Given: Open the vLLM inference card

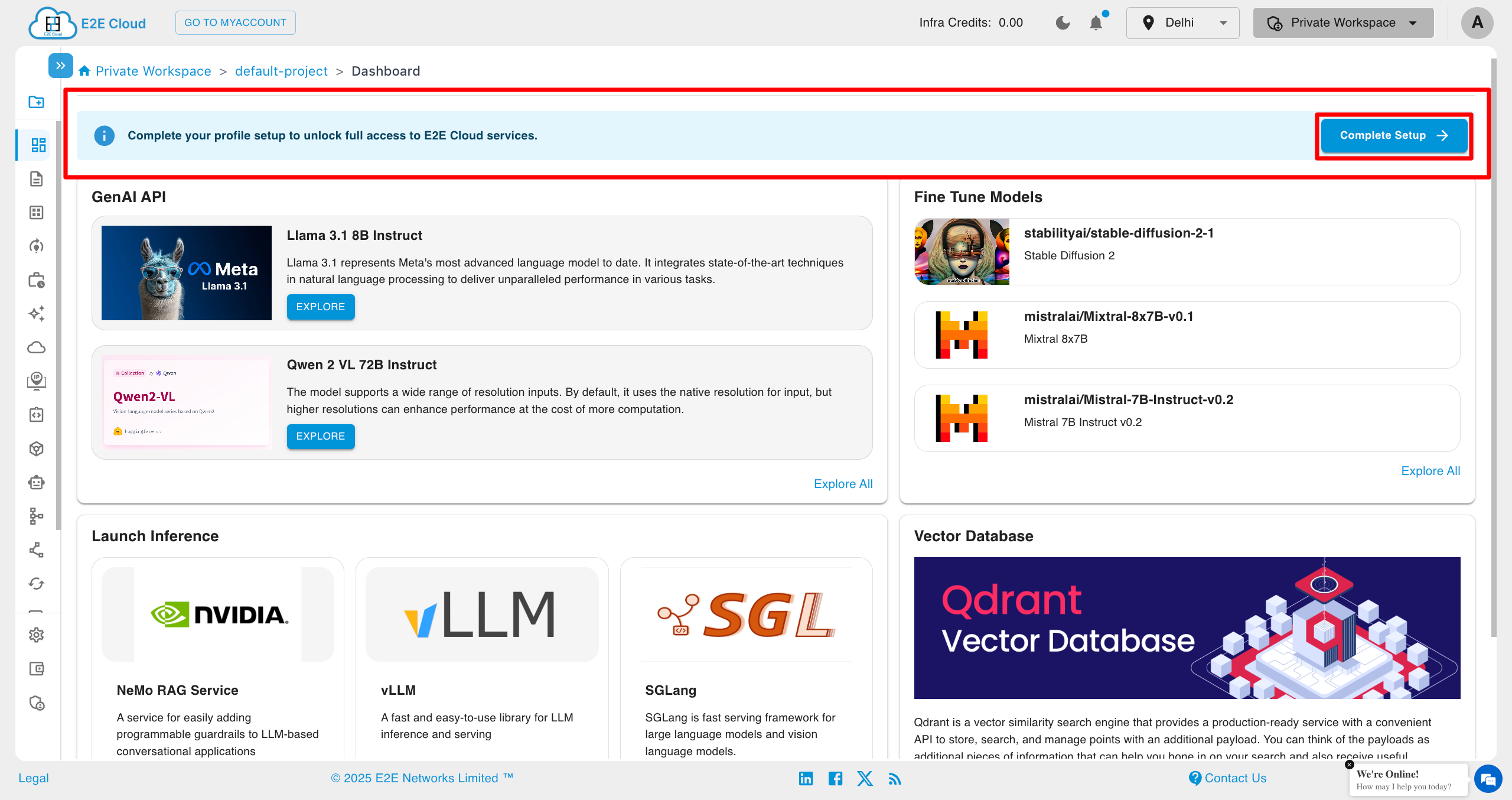Looking at the screenshot, I should (x=482, y=659).
